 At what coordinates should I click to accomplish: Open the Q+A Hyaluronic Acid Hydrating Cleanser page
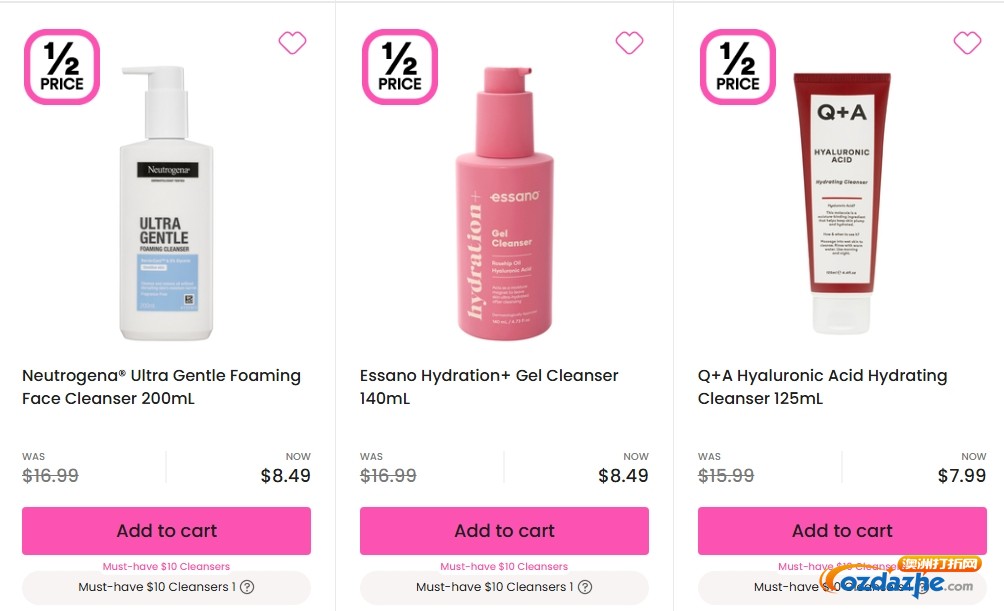[822, 387]
